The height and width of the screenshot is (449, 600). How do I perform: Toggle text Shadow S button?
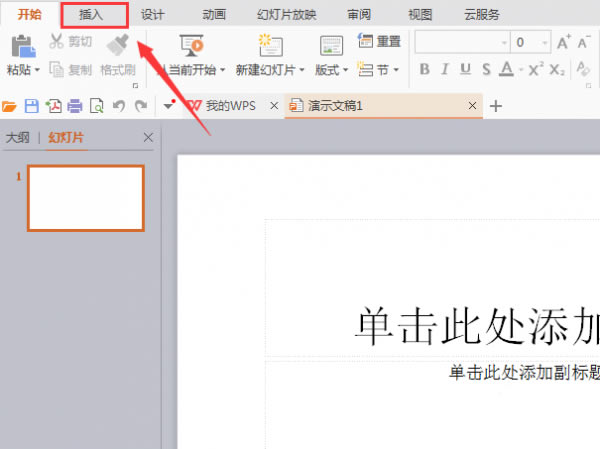(x=486, y=69)
